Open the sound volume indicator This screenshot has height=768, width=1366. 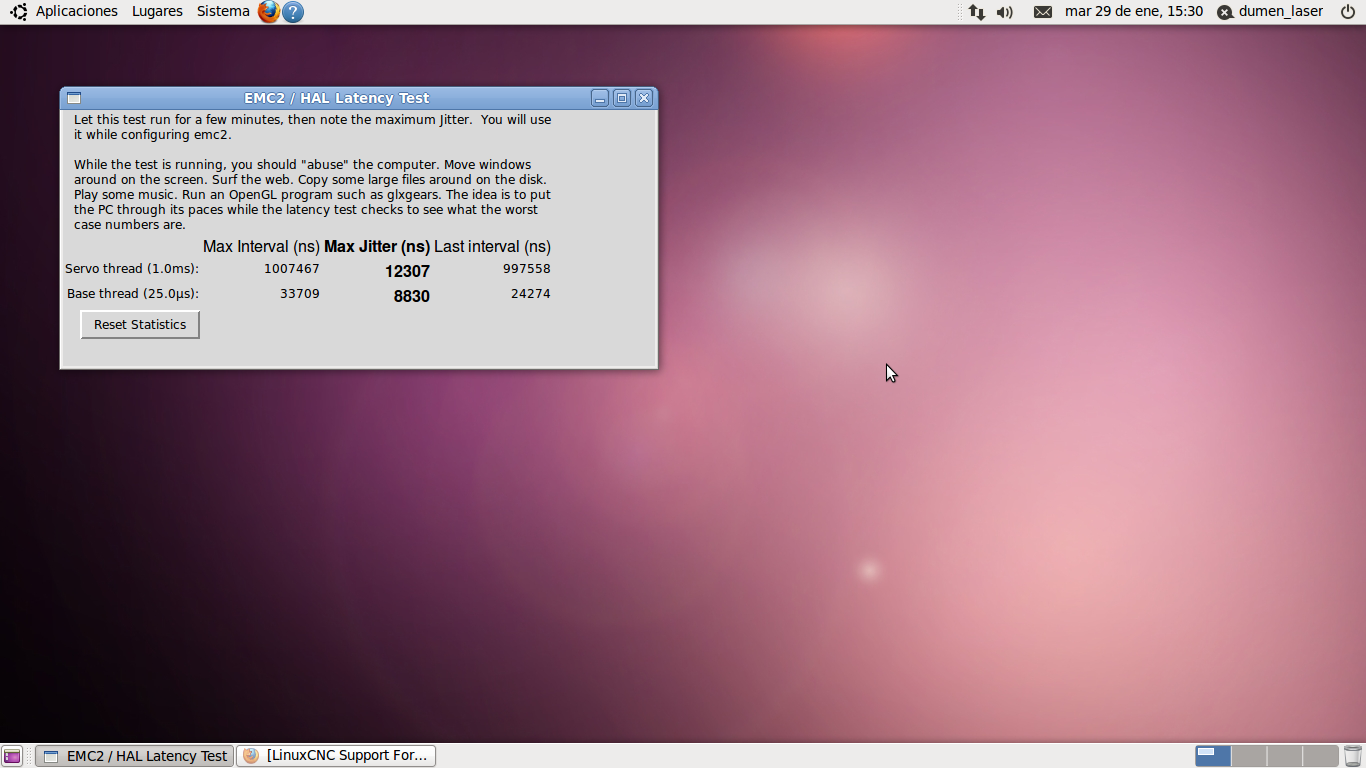tap(1005, 12)
